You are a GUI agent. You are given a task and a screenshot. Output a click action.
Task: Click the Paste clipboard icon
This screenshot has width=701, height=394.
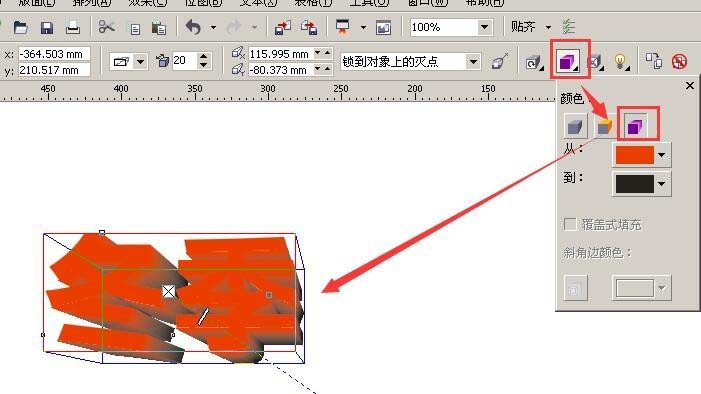[159, 28]
